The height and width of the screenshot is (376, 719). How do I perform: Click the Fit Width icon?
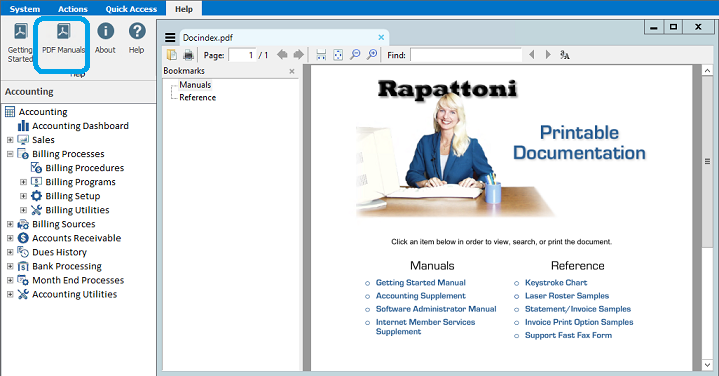(321, 55)
